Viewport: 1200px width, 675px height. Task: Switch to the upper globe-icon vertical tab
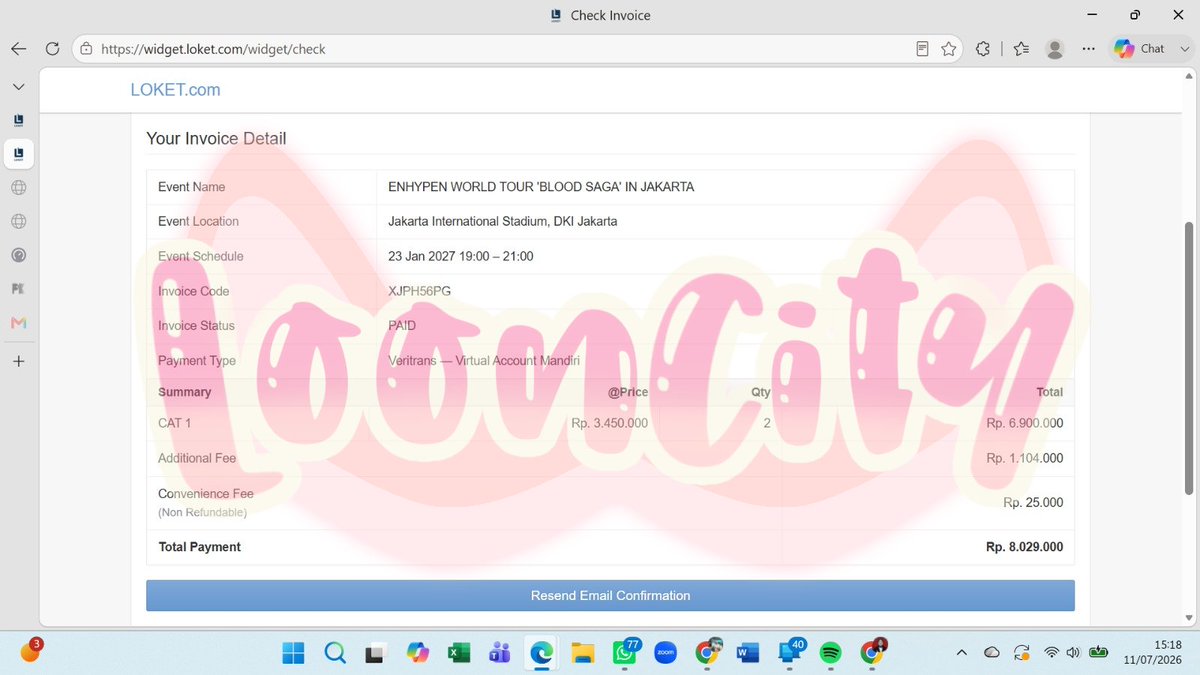pyautogui.click(x=18, y=188)
